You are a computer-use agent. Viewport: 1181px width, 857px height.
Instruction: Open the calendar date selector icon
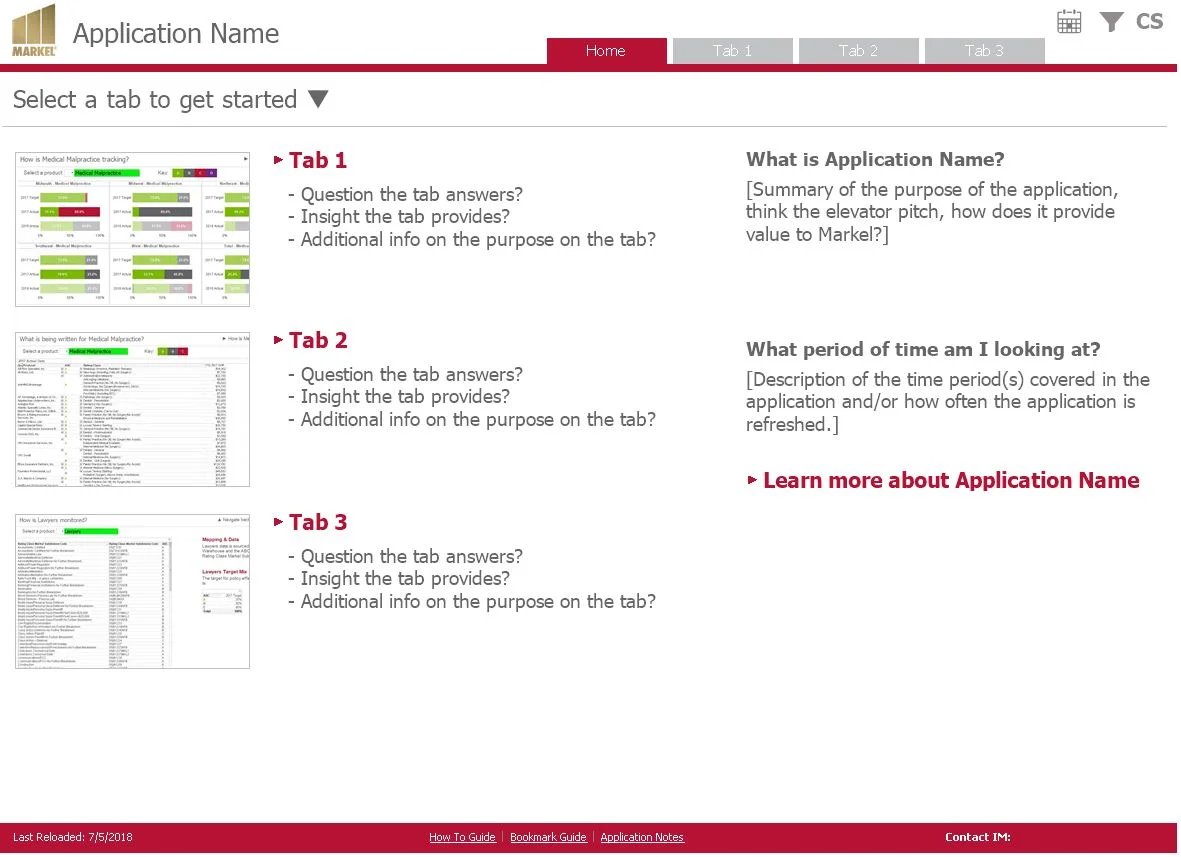(x=1068, y=20)
